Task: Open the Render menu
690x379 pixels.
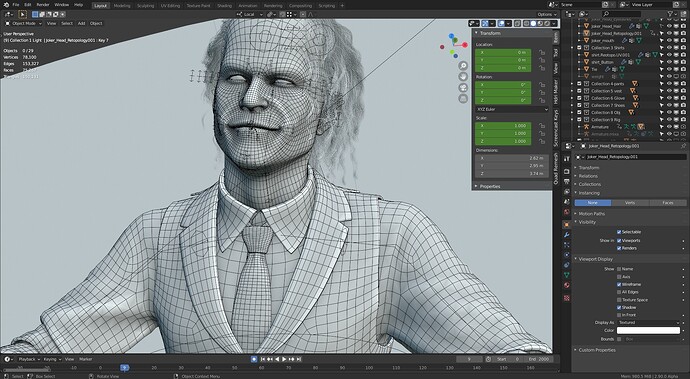Action: tap(43, 5)
